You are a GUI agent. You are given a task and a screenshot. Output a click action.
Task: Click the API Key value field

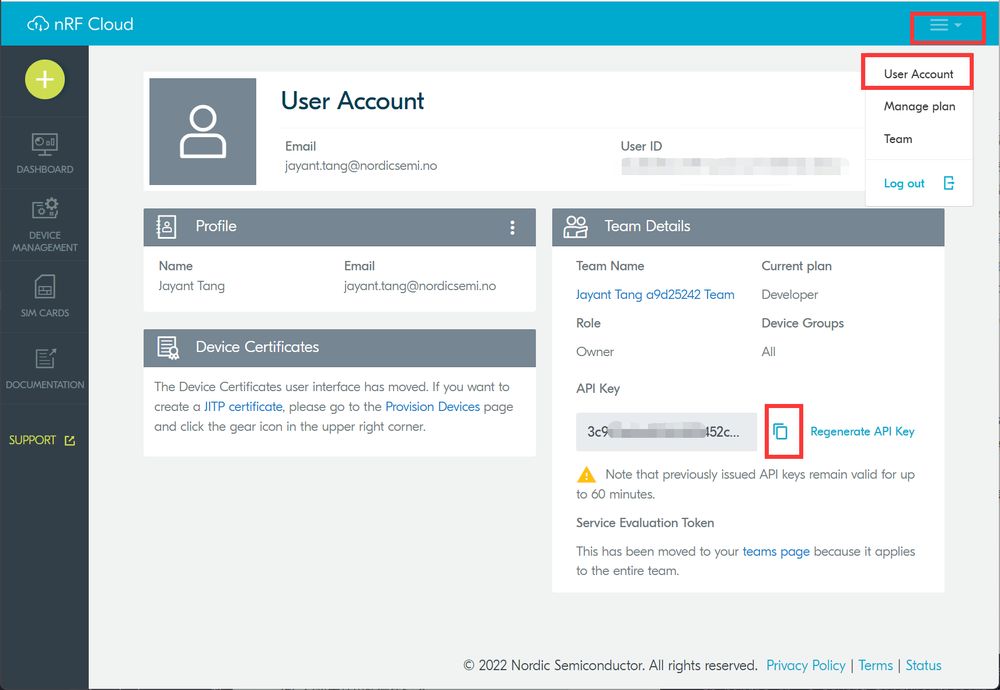666,432
